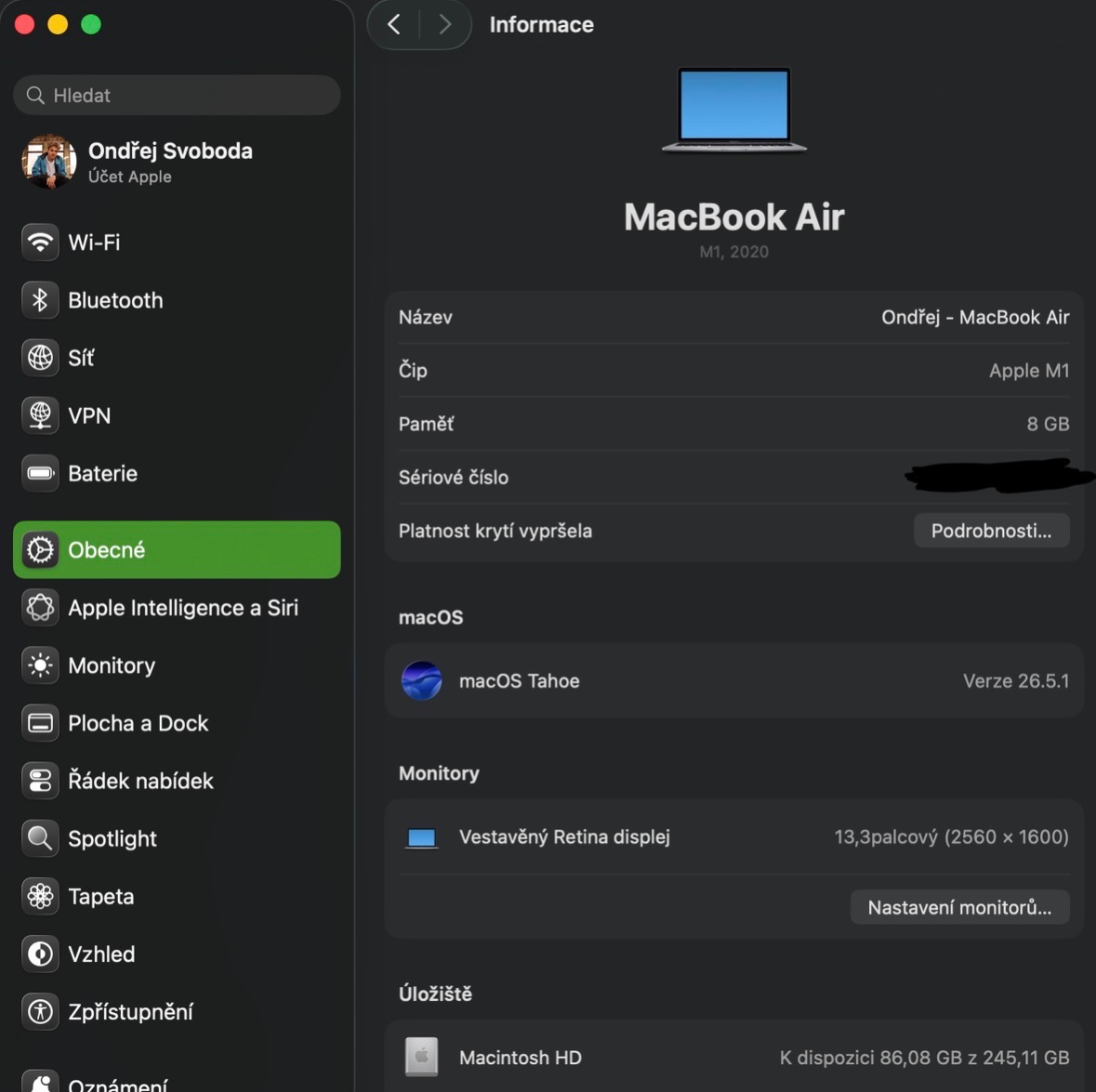The image size is (1096, 1092).
Task: Click Platnost krytí vypršela text
Action: click(x=495, y=531)
